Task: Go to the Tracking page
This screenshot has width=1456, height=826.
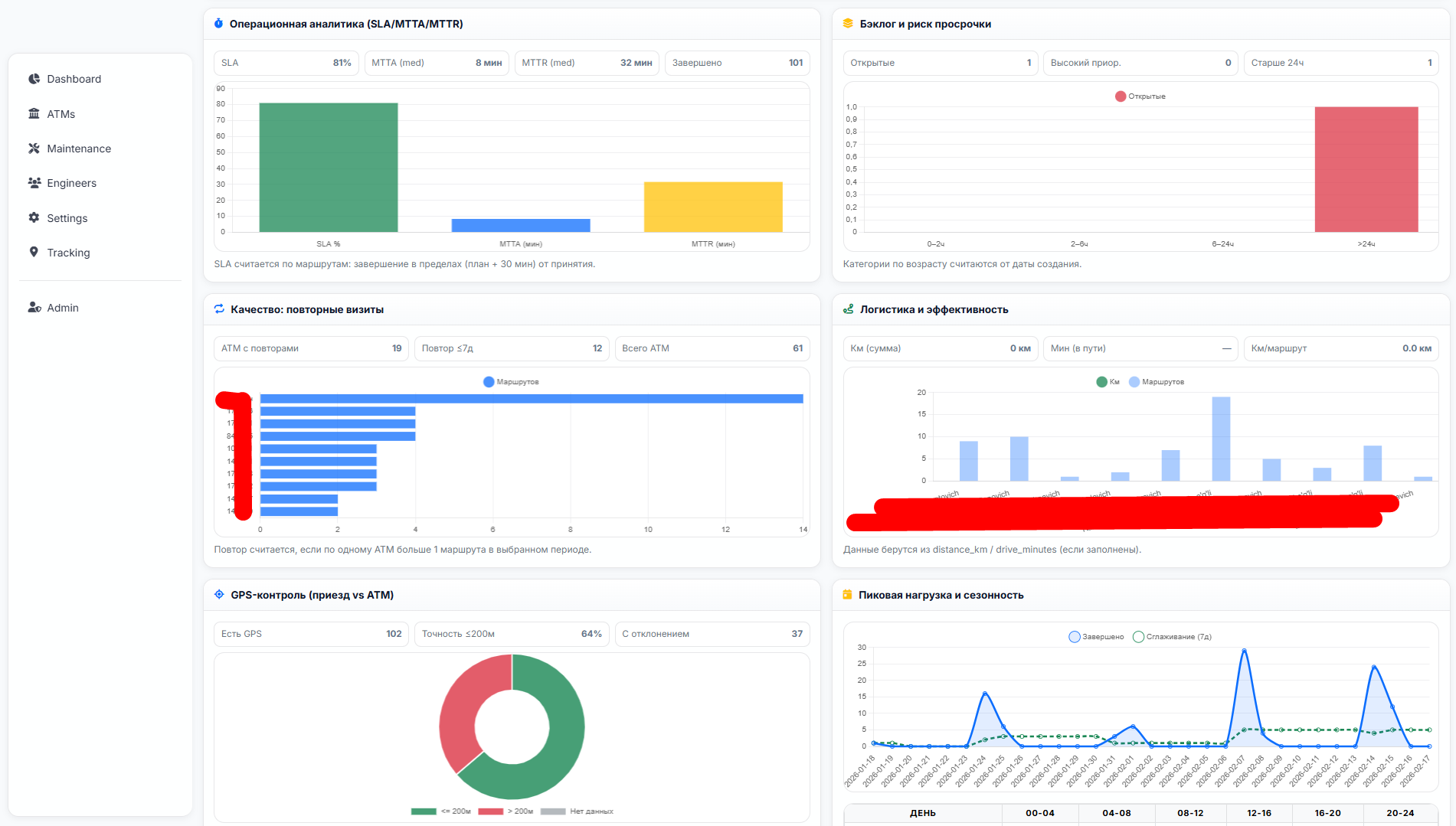Action: coord(68,253)
